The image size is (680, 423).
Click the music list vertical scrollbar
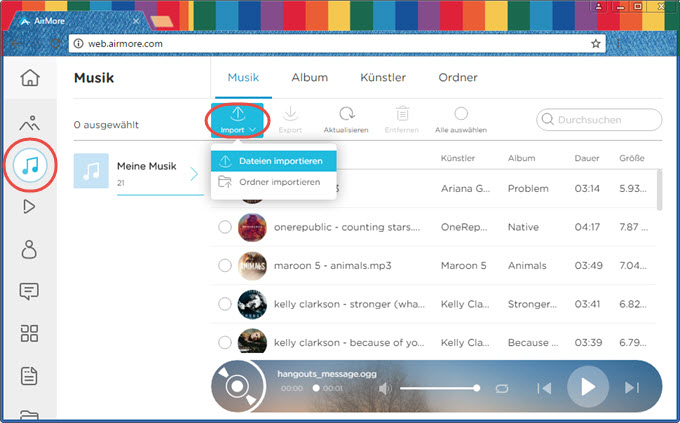pos(660,190)
